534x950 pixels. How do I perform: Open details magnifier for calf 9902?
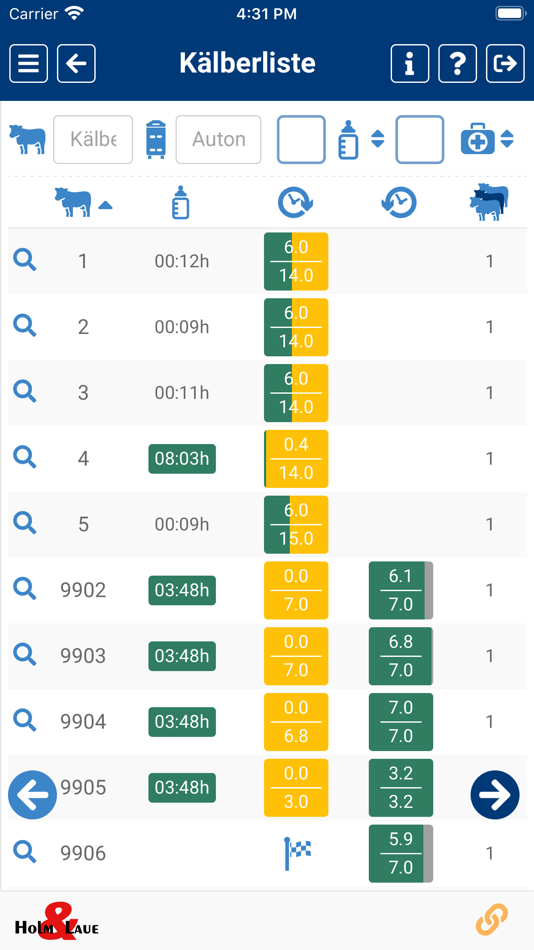(25, 588)
